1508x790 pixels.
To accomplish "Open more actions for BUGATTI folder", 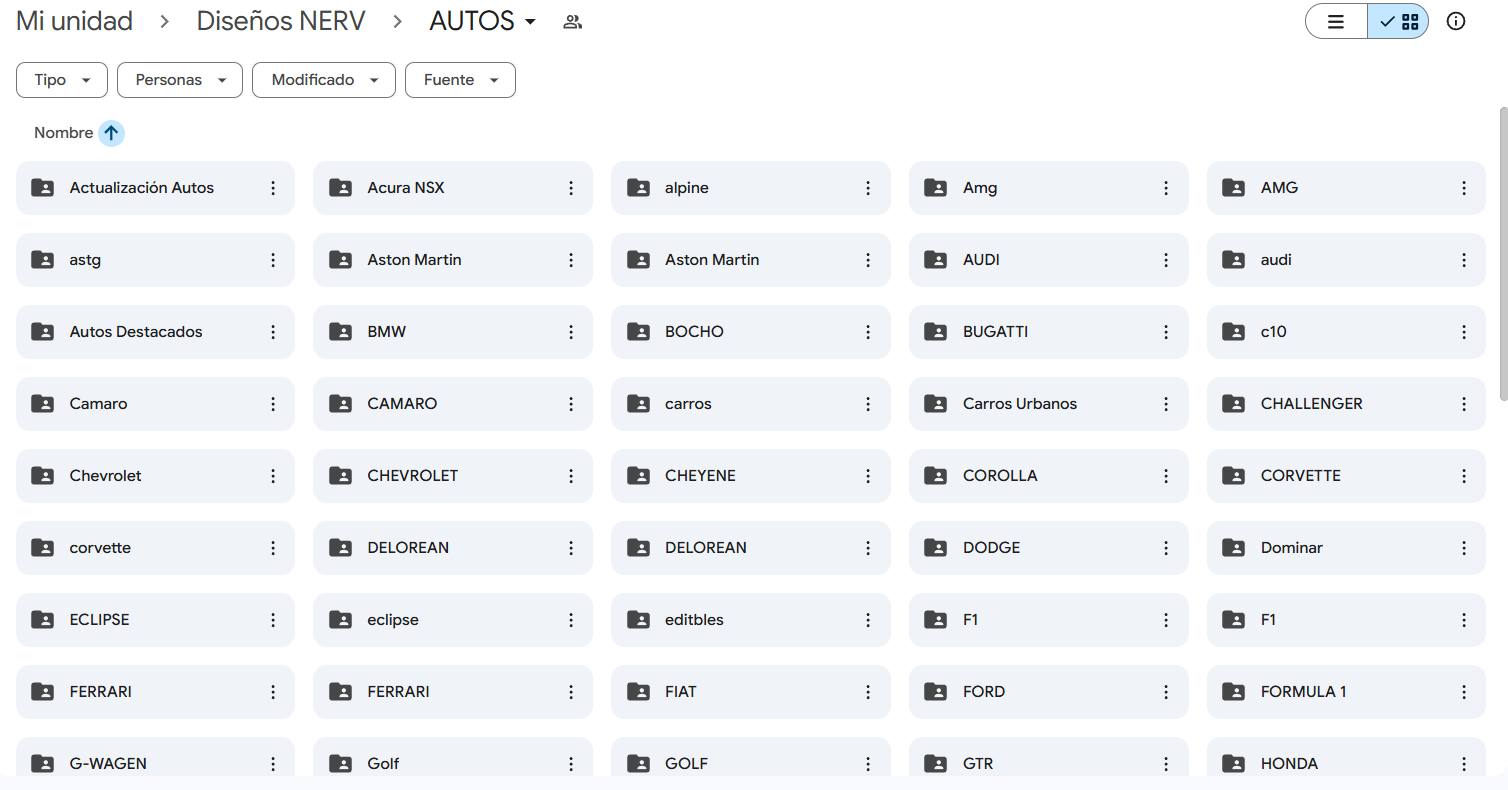I will coord(1166,332).
